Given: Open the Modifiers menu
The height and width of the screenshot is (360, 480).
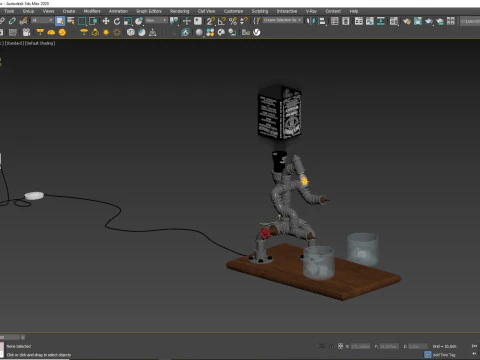Looking at the screenshot, I should tap(92, 11).
